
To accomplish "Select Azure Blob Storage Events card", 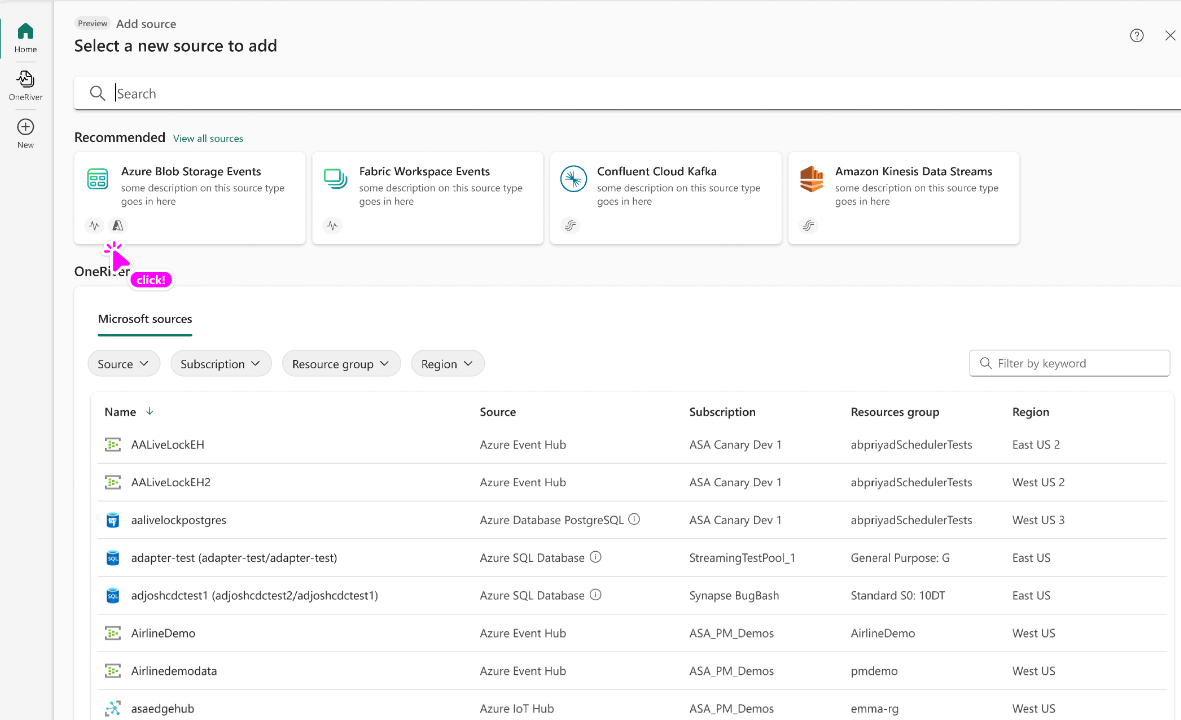I will pos(190,198).
